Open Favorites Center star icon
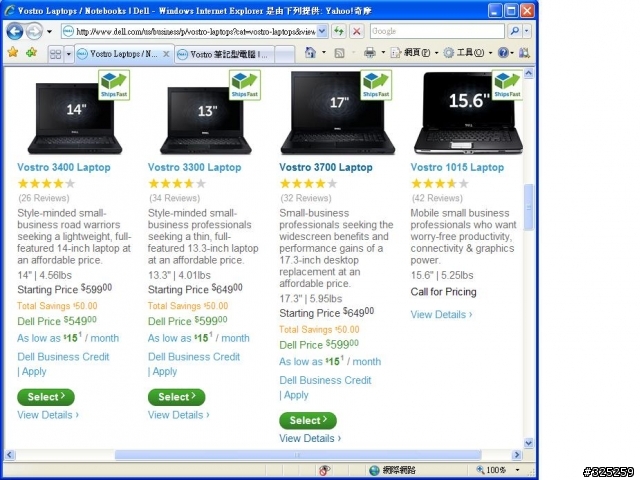Viewport: 640px width, 480px height. point(13,53)
